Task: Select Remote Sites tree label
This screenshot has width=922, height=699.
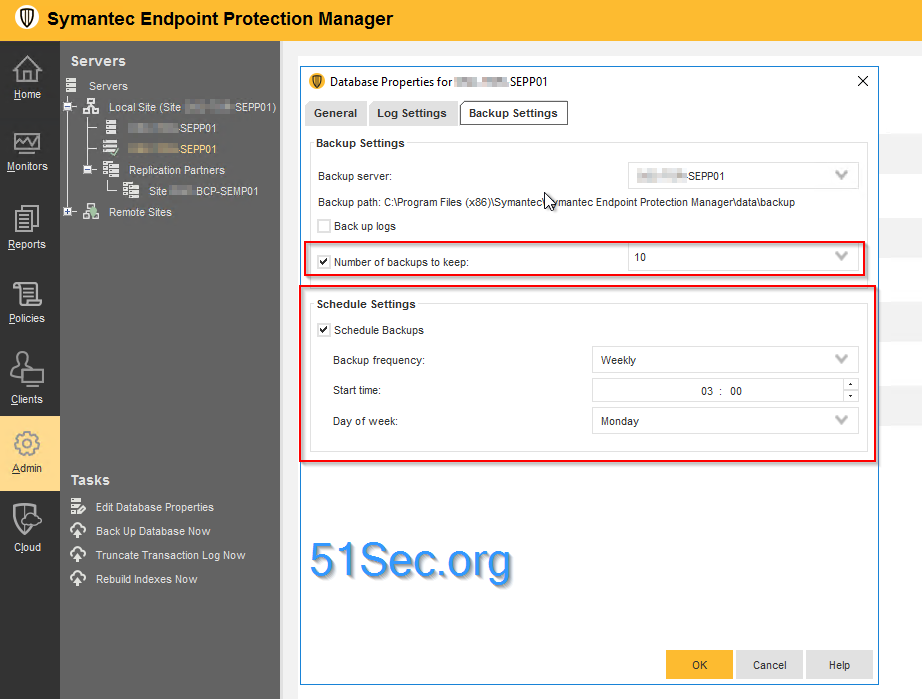Action: pyautogui.click(x=140, y=212)
